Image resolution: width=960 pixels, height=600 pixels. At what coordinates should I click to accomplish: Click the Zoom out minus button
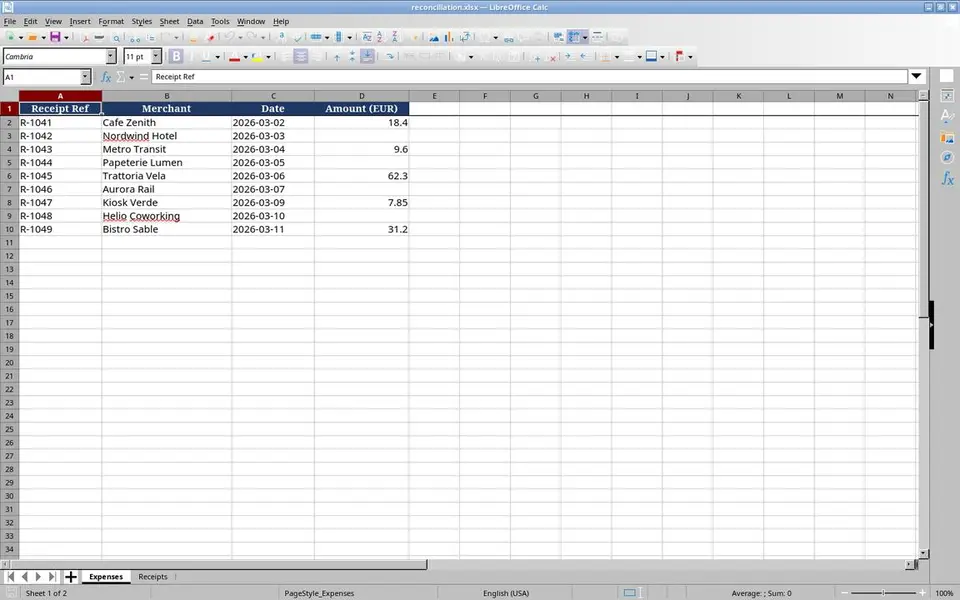[845, 593]
